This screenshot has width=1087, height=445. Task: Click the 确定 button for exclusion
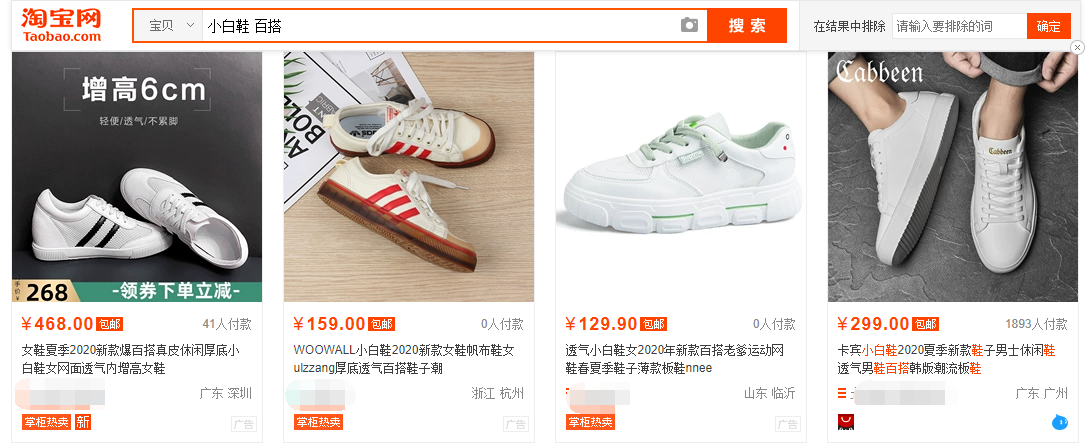click(x=1048, y=26)
